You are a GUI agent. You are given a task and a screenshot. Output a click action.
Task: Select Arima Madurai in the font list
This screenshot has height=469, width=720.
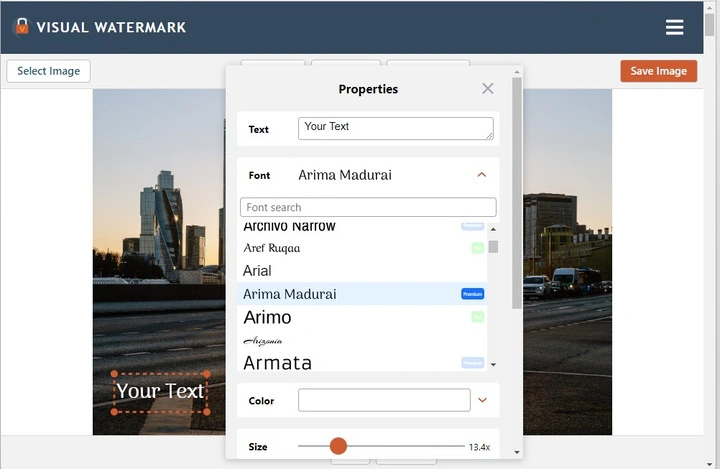[x=362, y=294]
